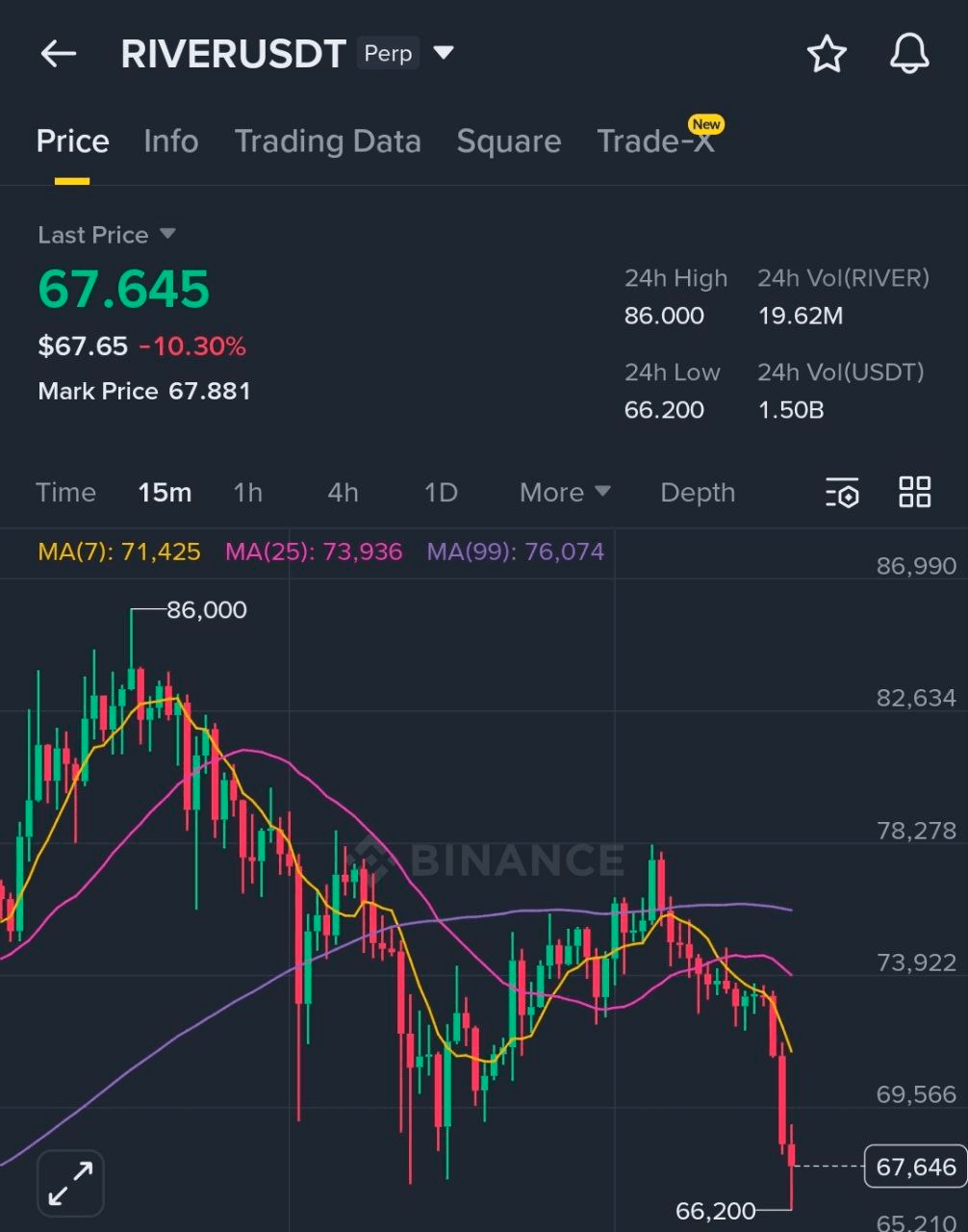Expand the RIVERUSDT pair selector dropdown
Screen dimensions: 968x1232
tap(444, 53)
